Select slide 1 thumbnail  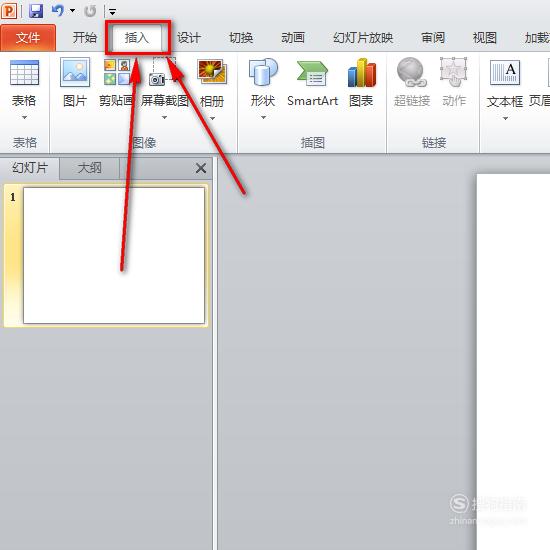pos(114,255)
